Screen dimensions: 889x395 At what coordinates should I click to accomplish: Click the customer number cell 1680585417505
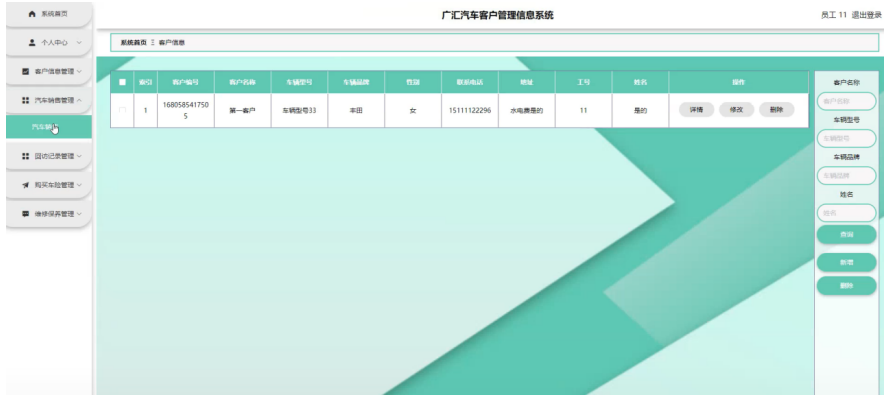[185, 111]
